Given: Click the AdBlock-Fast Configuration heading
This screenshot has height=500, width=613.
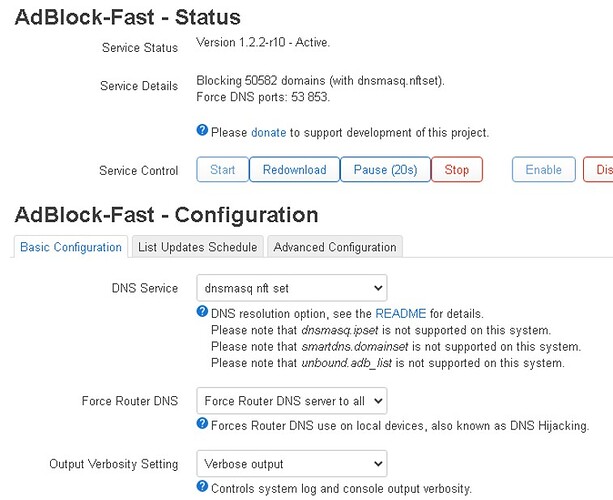Looking at the screenshot, I should pos(167,215).
